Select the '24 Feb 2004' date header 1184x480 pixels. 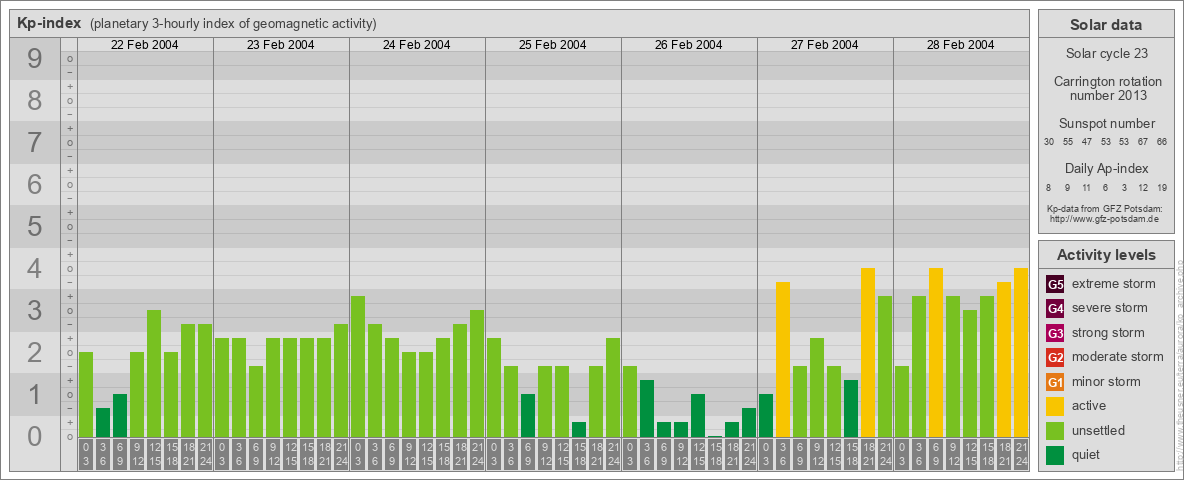(x=417, y=45)
